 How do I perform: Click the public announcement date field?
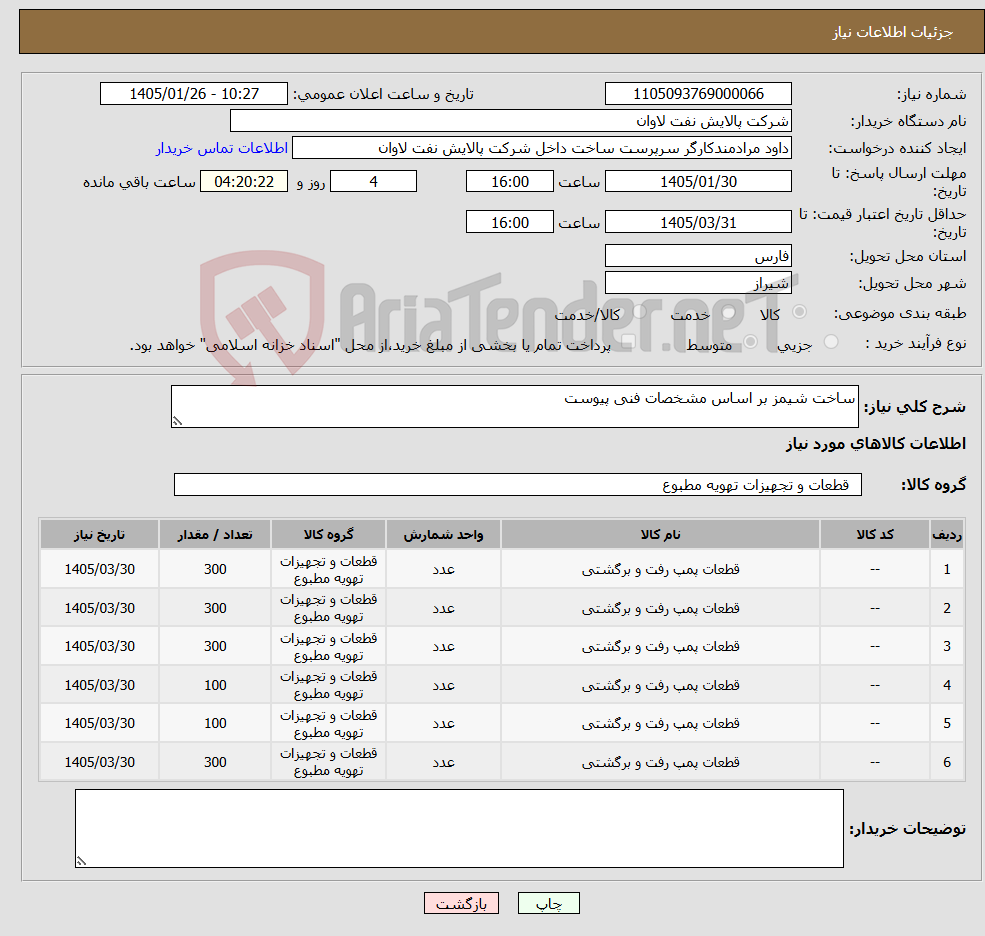193,94
